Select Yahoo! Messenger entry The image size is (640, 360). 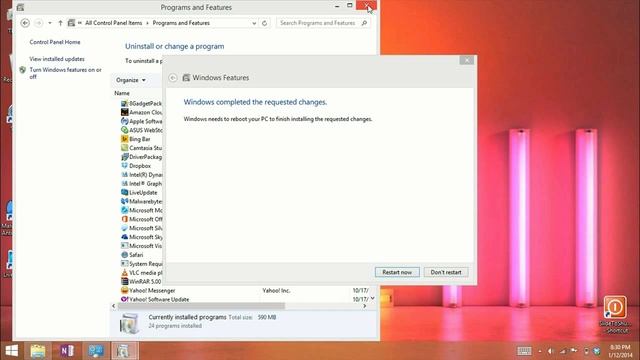[x=148, y=291]
